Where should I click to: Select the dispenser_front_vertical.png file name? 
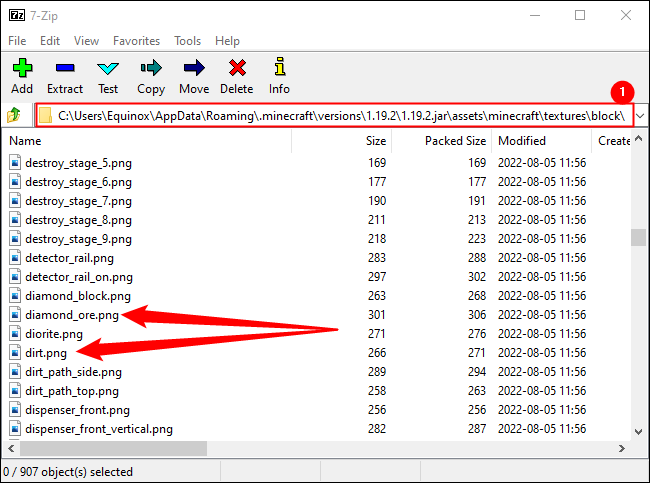coord(99,429)
